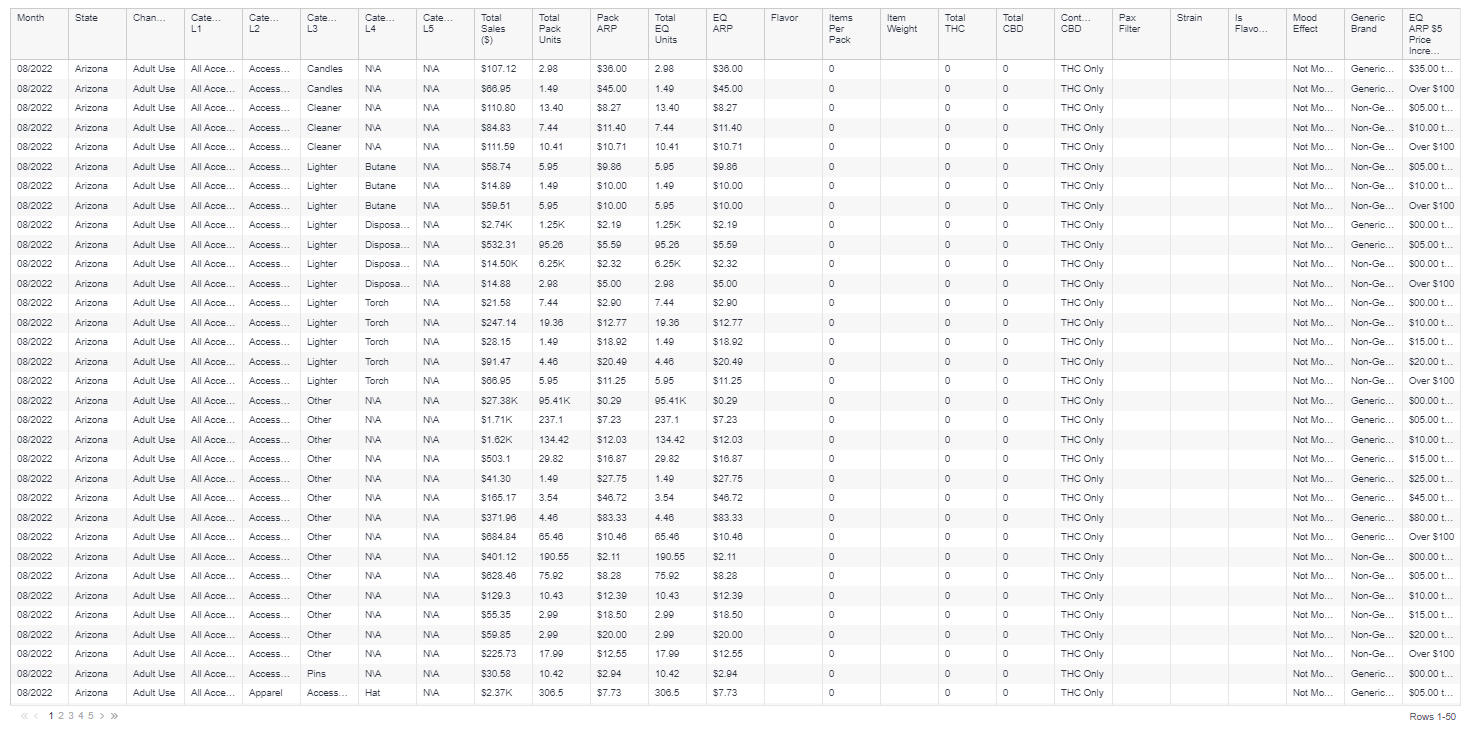
Task: Click the Total THC column header
Action: click(x=956, y=23)
